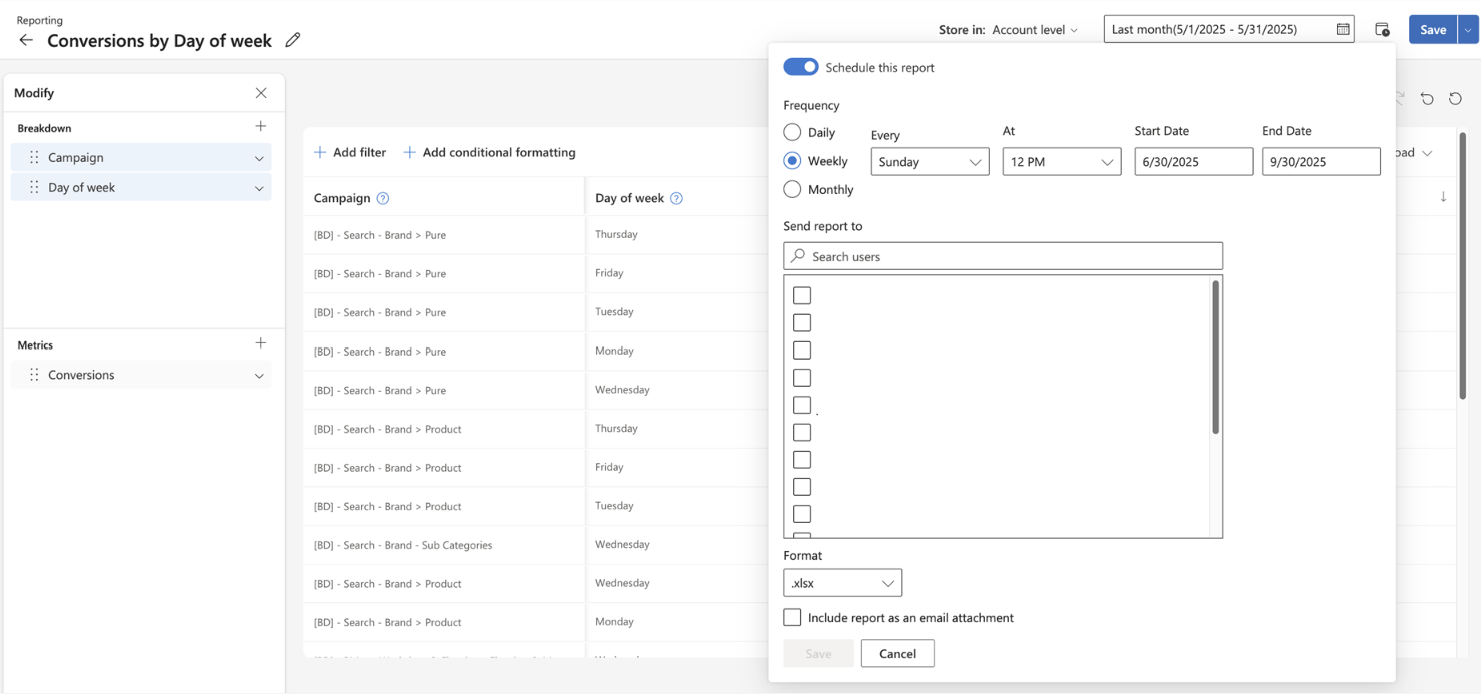The height and width of the screenshot is (694, 1481).
Task: Go back using the Reporting back arrow
Action: [x=26, y=40]
